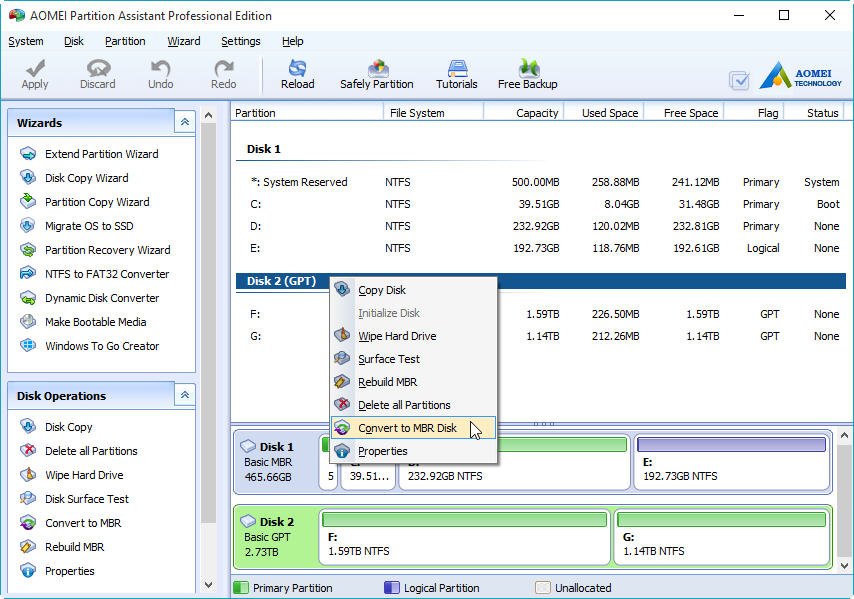This screenshot has width=854, height=599.
Task: Sort by Capacity column header
Action: tap(523, 113)
